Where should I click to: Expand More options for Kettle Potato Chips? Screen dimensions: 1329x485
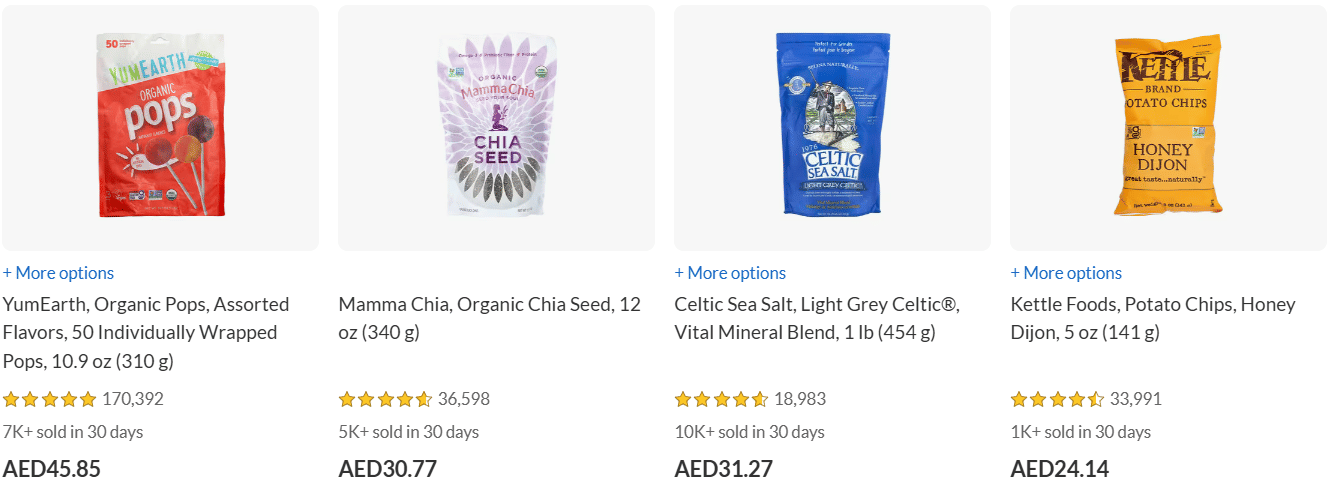[x=1066, y=273]
